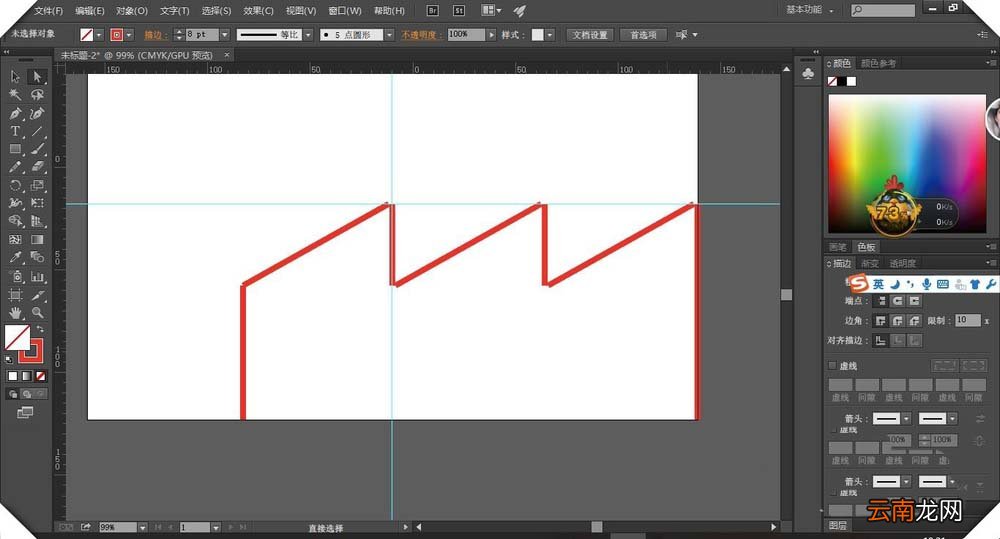
Task: Choose butt cap for 端点
Action: tap(881, 300)
